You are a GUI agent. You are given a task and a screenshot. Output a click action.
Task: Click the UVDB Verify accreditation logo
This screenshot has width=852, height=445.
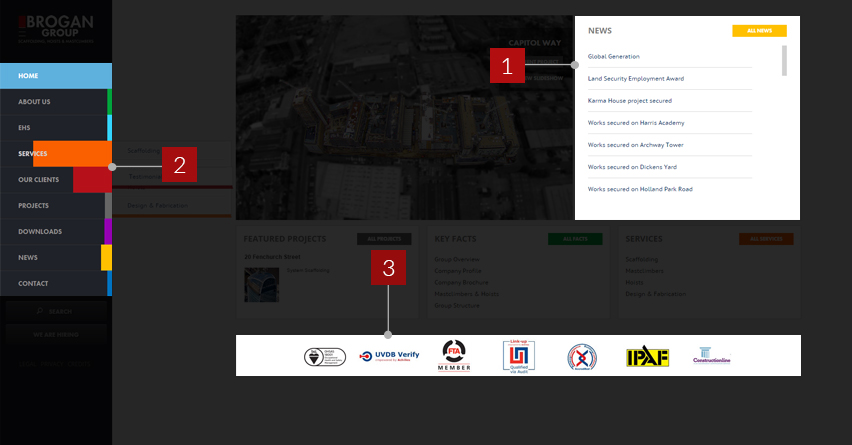(x=390, y=355)
